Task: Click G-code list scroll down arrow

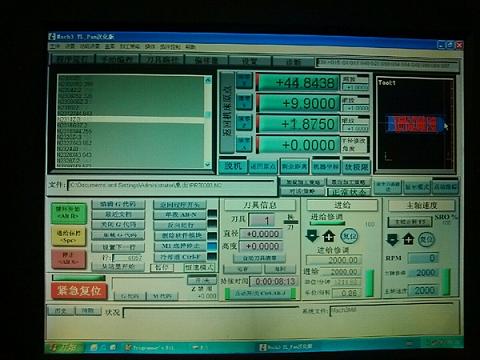Action: (208, 164)
